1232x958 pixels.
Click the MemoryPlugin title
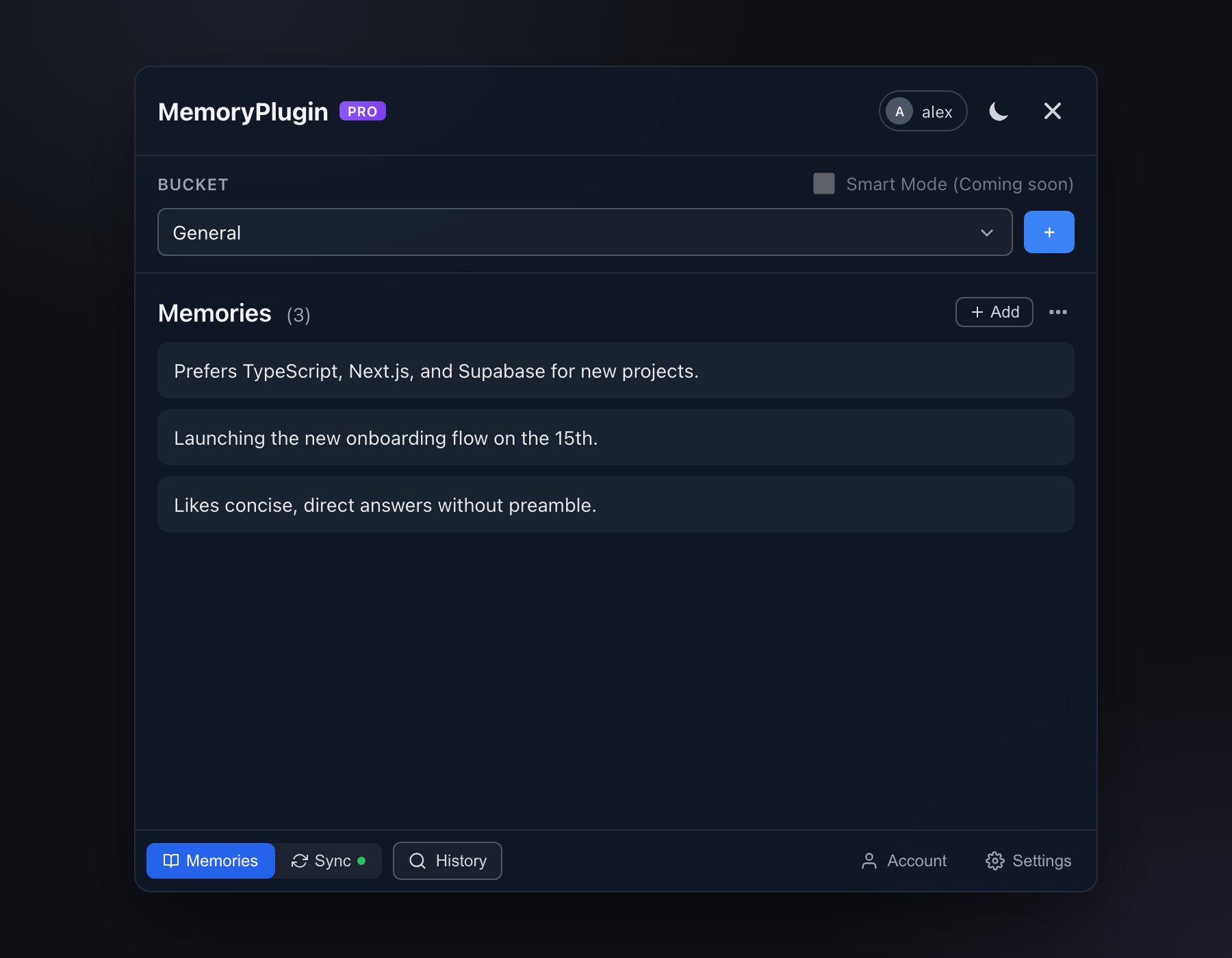point(243,112)
